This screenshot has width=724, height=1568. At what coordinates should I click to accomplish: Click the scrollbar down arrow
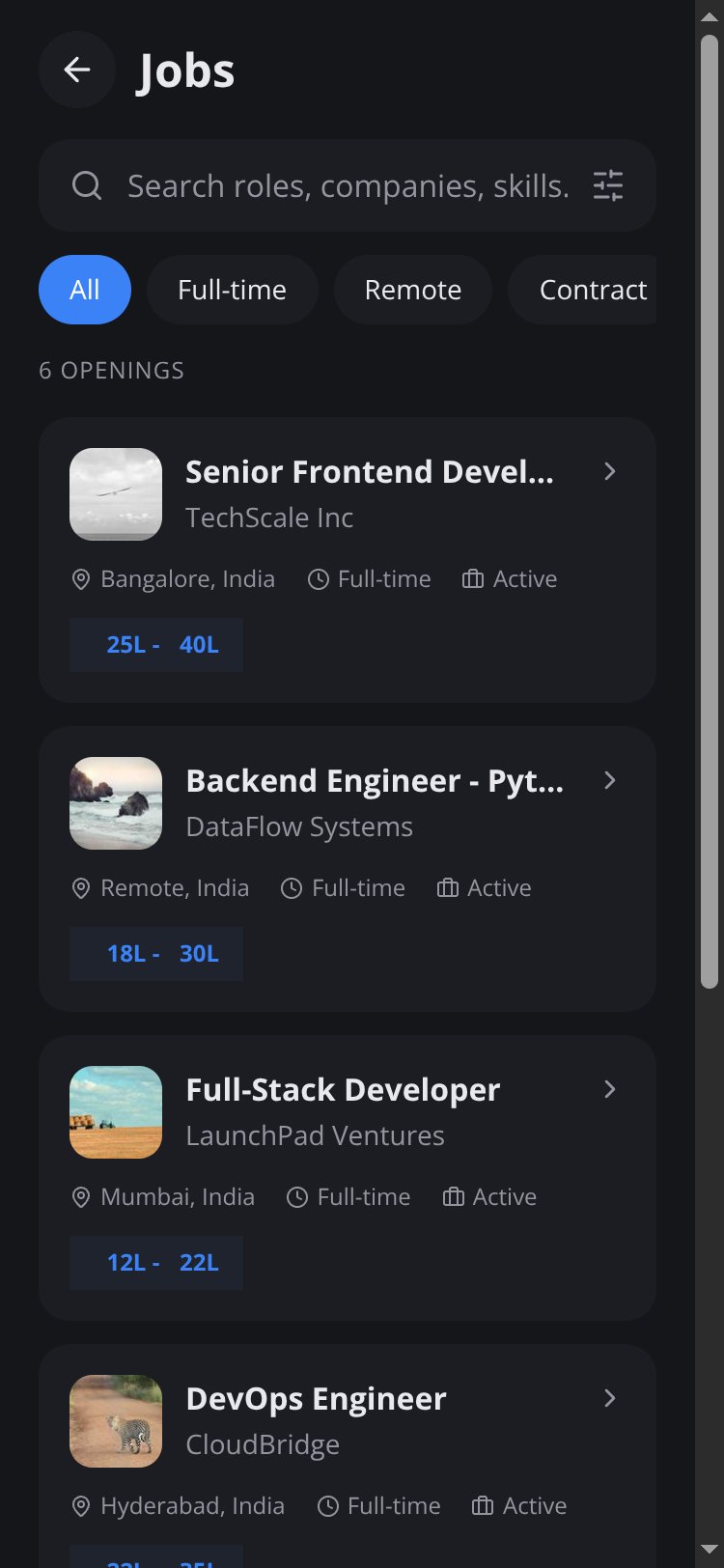pos(710,1552)
